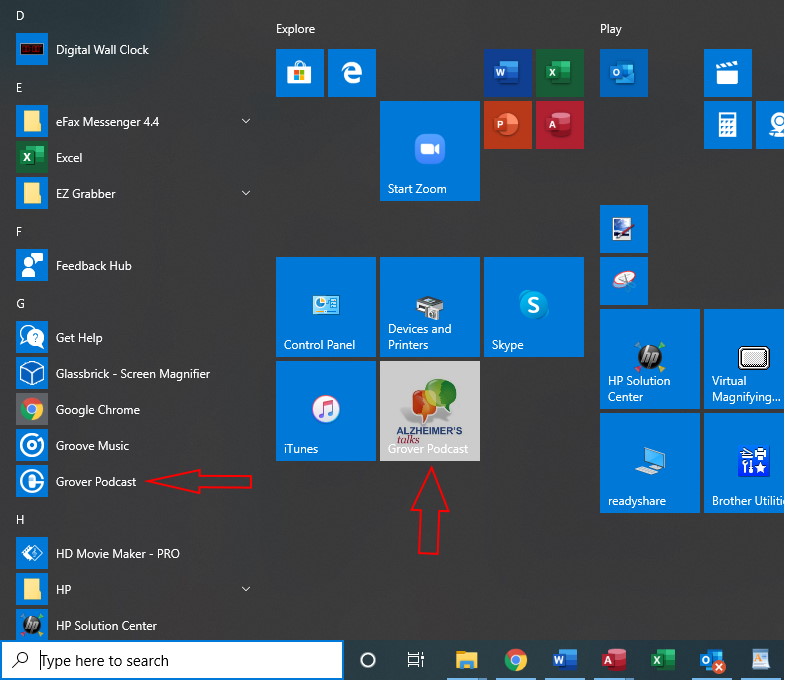Open the Brother Utilities tile
The height and width of the screenshot is (680, 800).
tap(744, 463)
